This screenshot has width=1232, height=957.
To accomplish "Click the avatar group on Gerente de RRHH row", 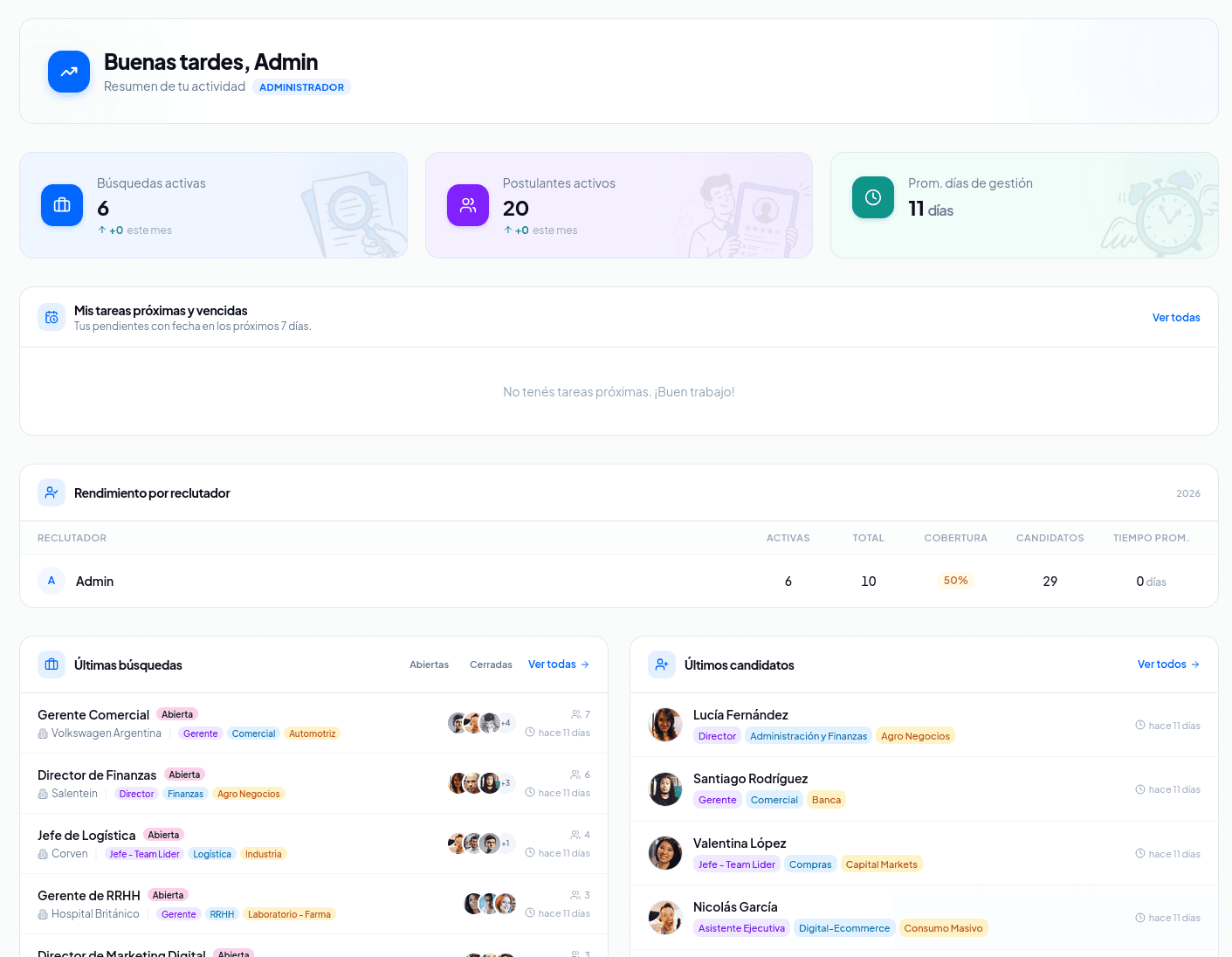I will (x=490, y=904).
